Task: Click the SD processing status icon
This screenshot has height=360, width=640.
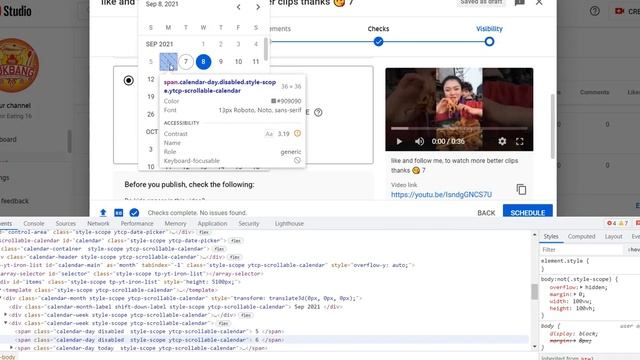Action: [118, 213]
